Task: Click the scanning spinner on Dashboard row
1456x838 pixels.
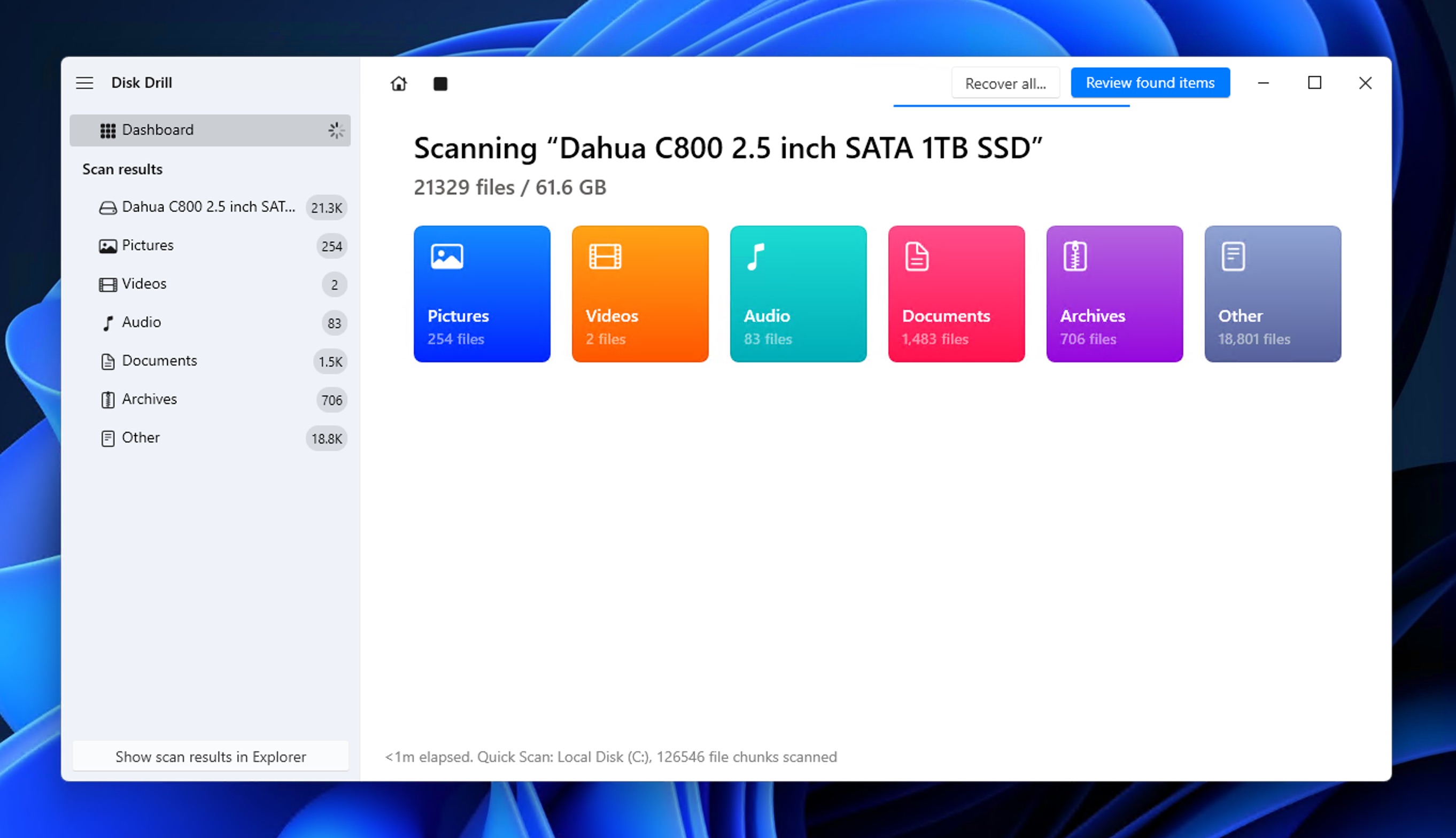Action: pyautogui.click(x=336, y=130)
